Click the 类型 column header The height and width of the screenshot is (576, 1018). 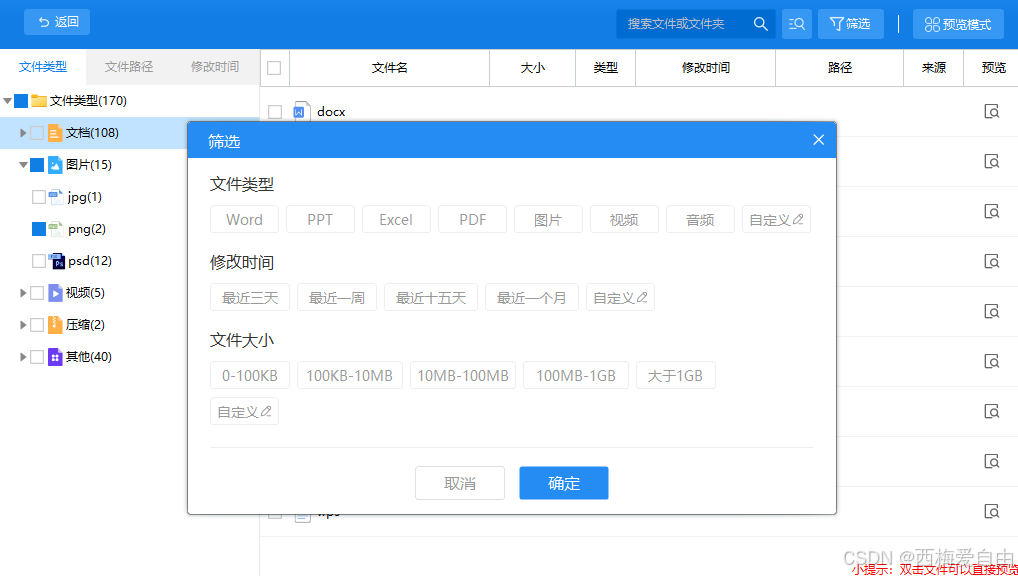[x=606, y=68]
